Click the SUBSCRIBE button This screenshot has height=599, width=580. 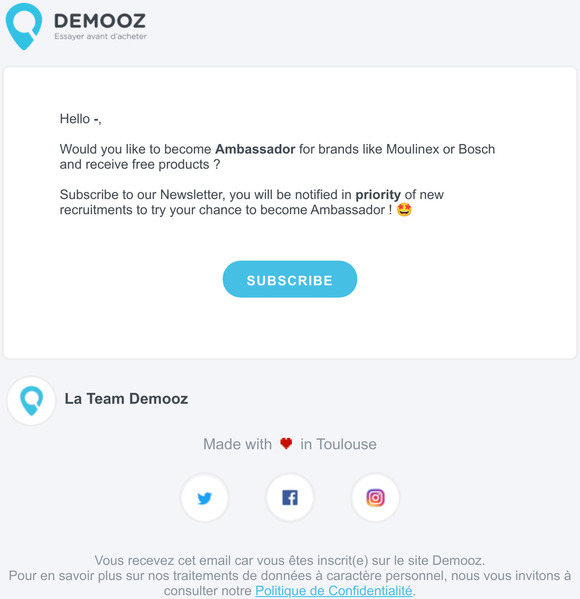[x=290, y=279]
